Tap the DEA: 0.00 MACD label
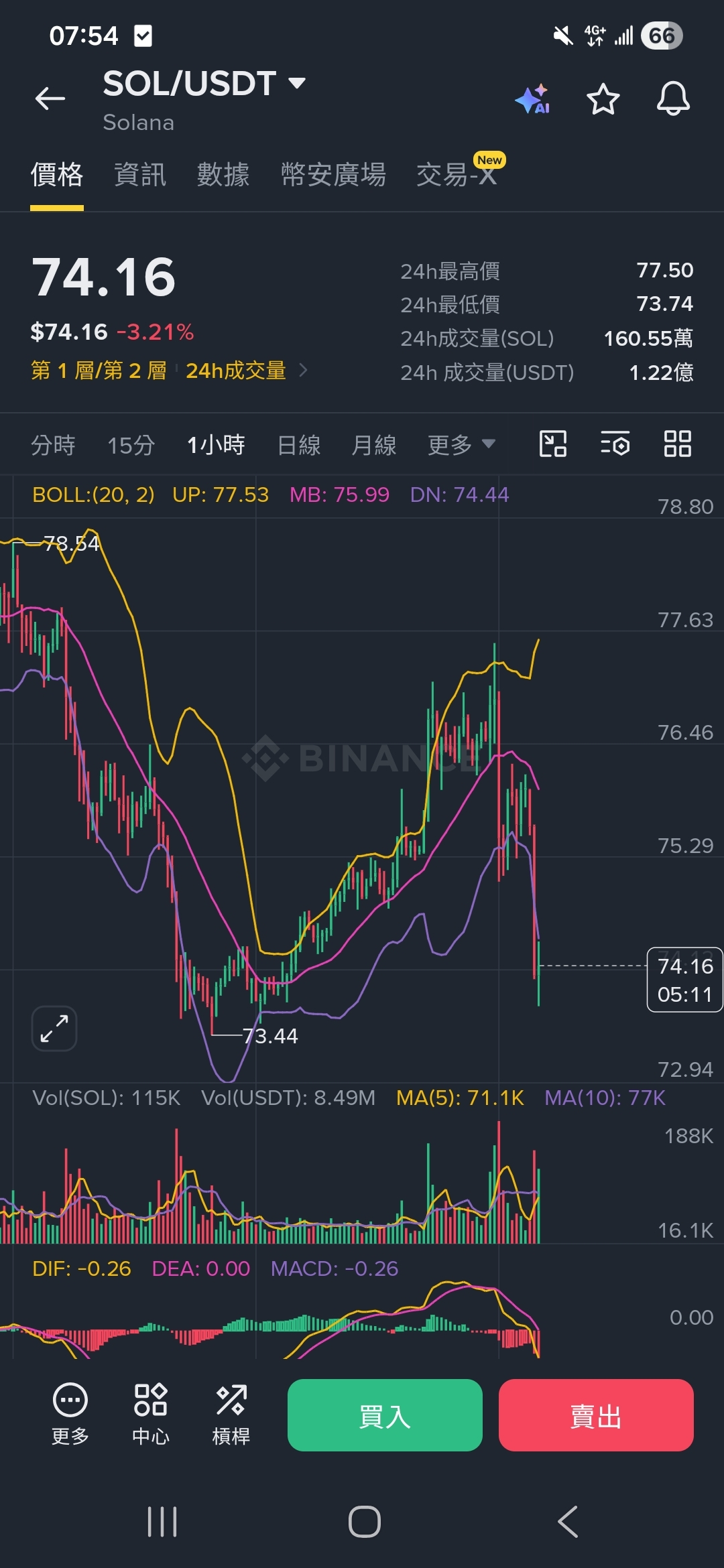 [201, 1268]
